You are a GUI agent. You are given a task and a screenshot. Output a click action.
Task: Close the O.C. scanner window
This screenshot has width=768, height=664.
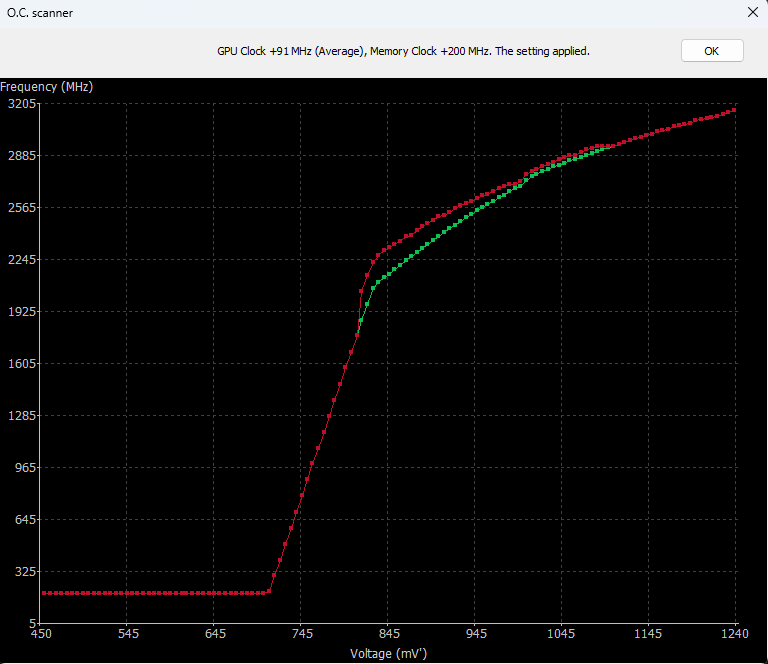753,13
